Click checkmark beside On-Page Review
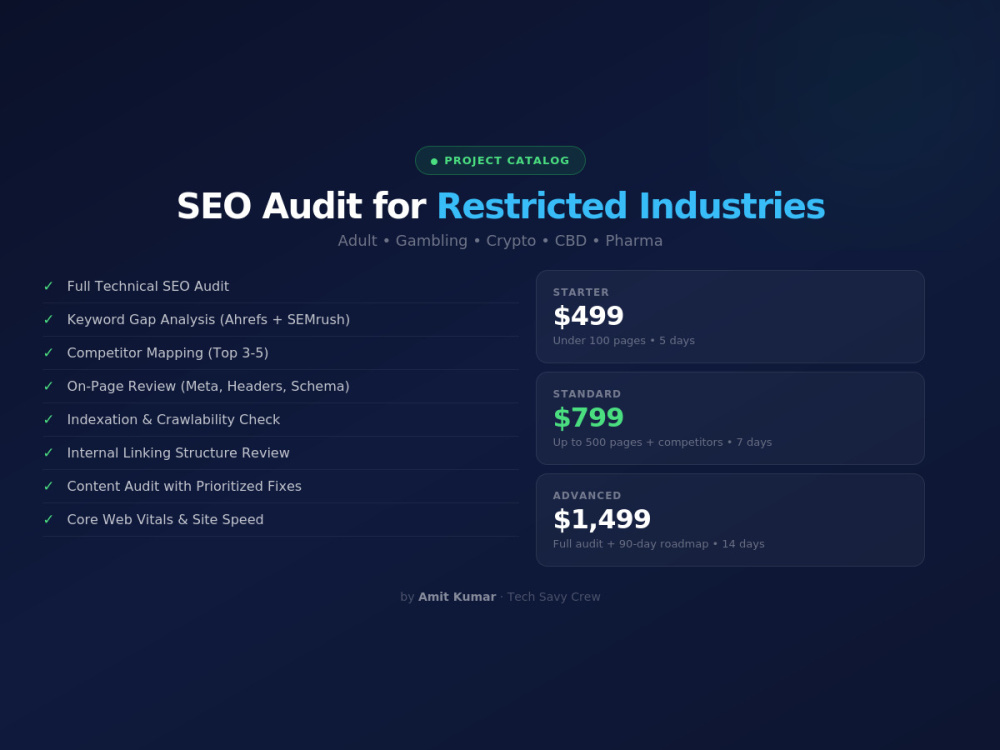This screenshot has width=1000, height=750. tap(48, 386)
